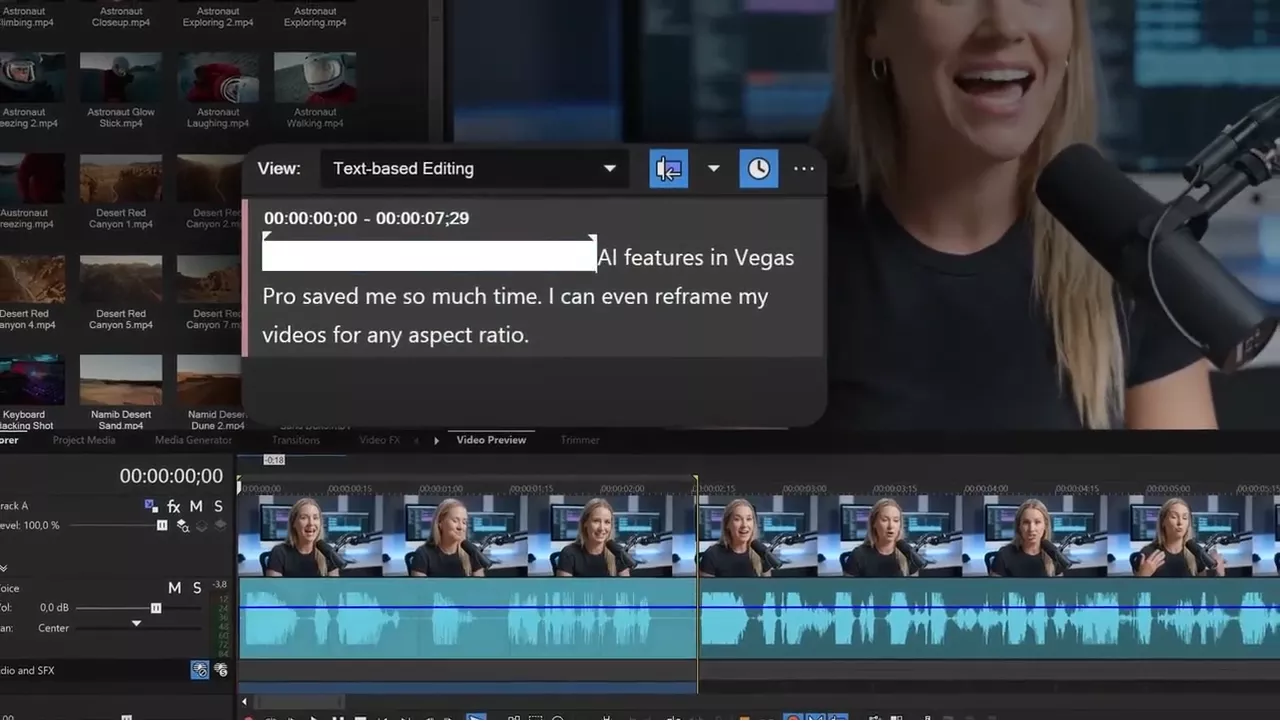
Task: Click the main timecode display 00:00:00;00
Action: [x=171, y=476]
